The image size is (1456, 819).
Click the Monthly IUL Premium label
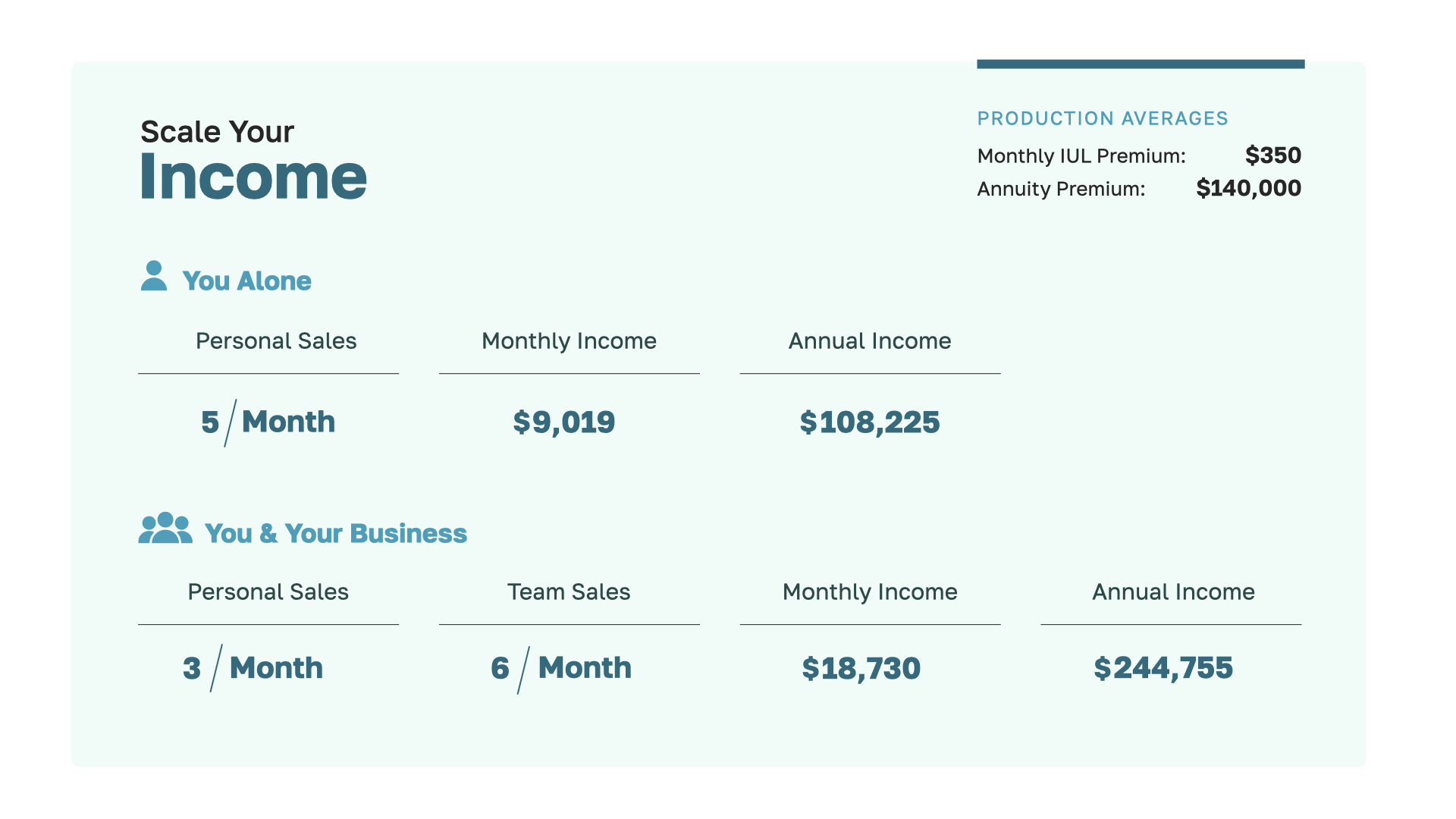(x=1081, y=156)
